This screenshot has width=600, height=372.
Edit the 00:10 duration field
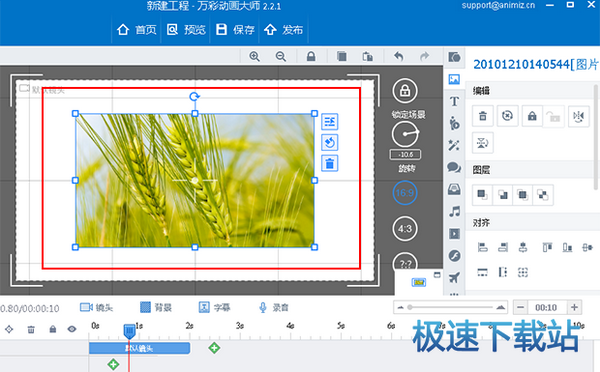coord(546,307)
